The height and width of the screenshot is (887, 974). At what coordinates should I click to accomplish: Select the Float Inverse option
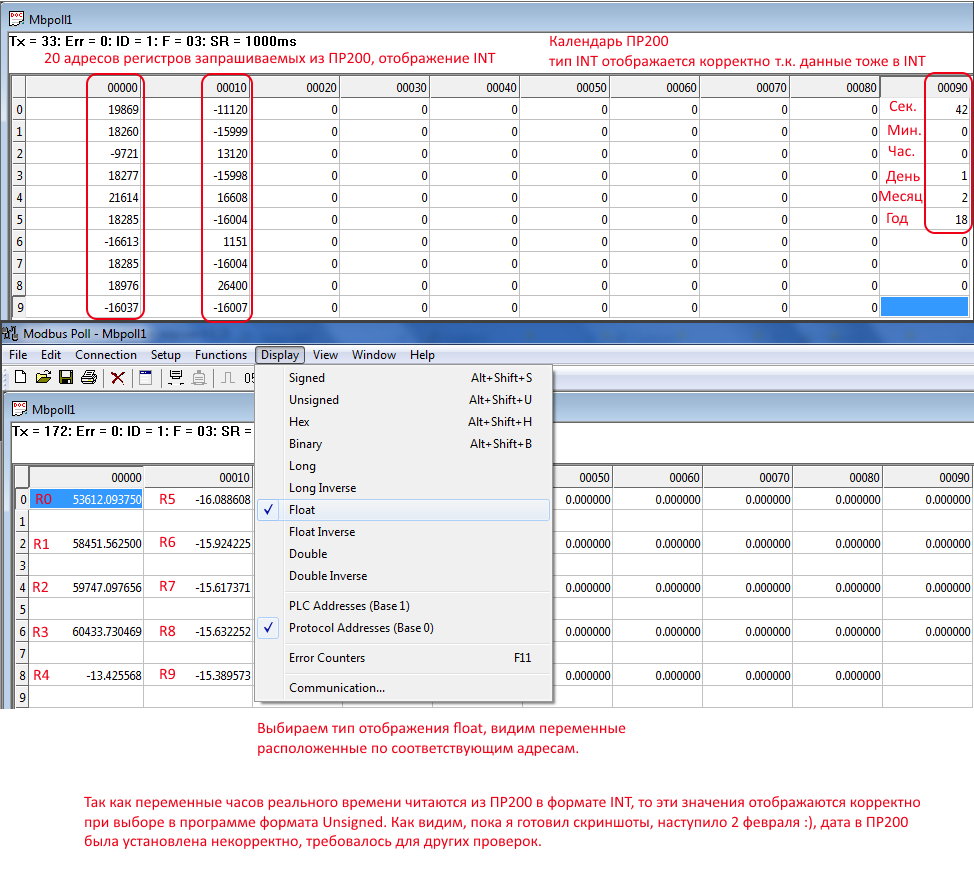click(x=404, y=532)
